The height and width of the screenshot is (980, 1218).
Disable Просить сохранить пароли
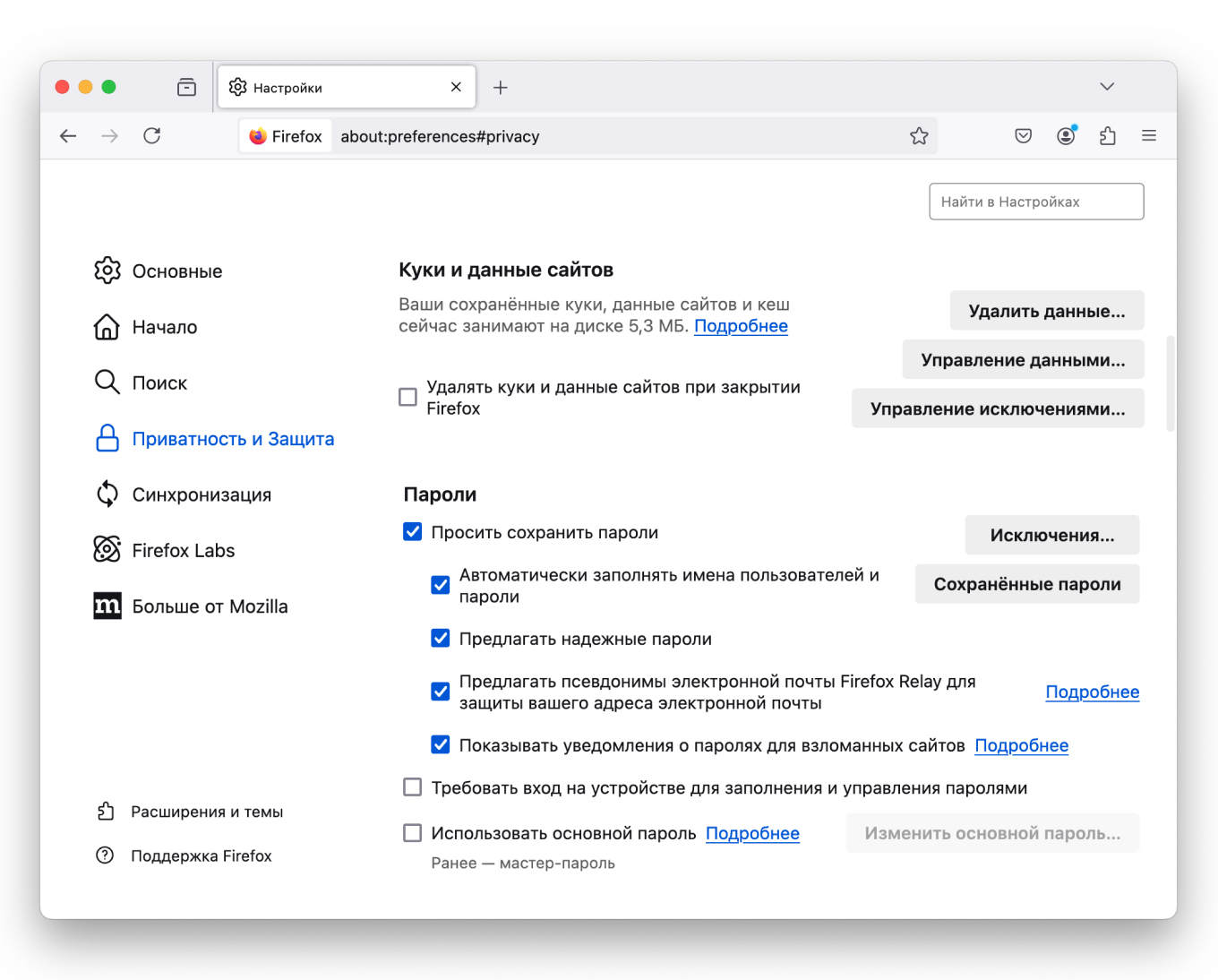pyautogui.click(x=412, y=531)
